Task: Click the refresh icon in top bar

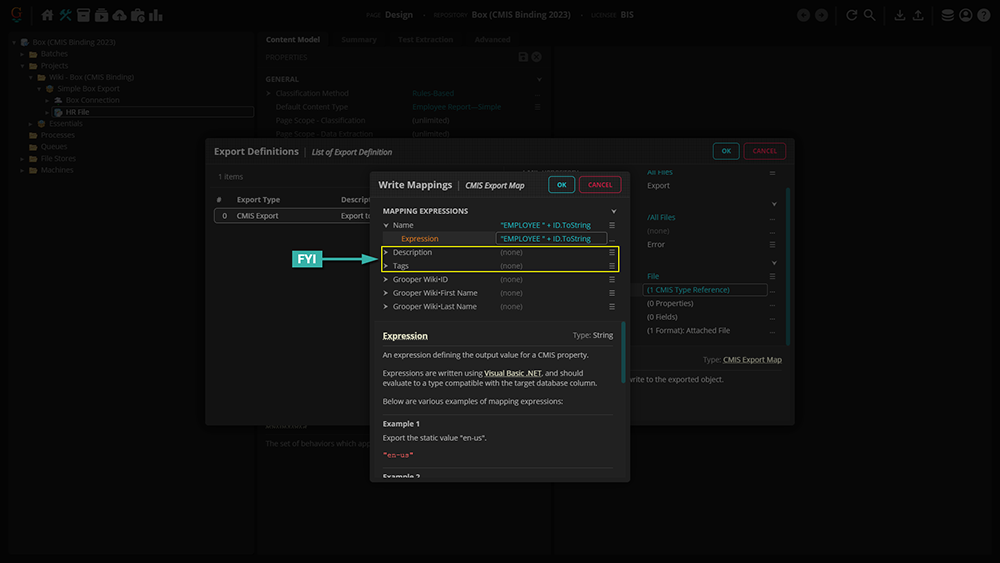Action: 852,15
